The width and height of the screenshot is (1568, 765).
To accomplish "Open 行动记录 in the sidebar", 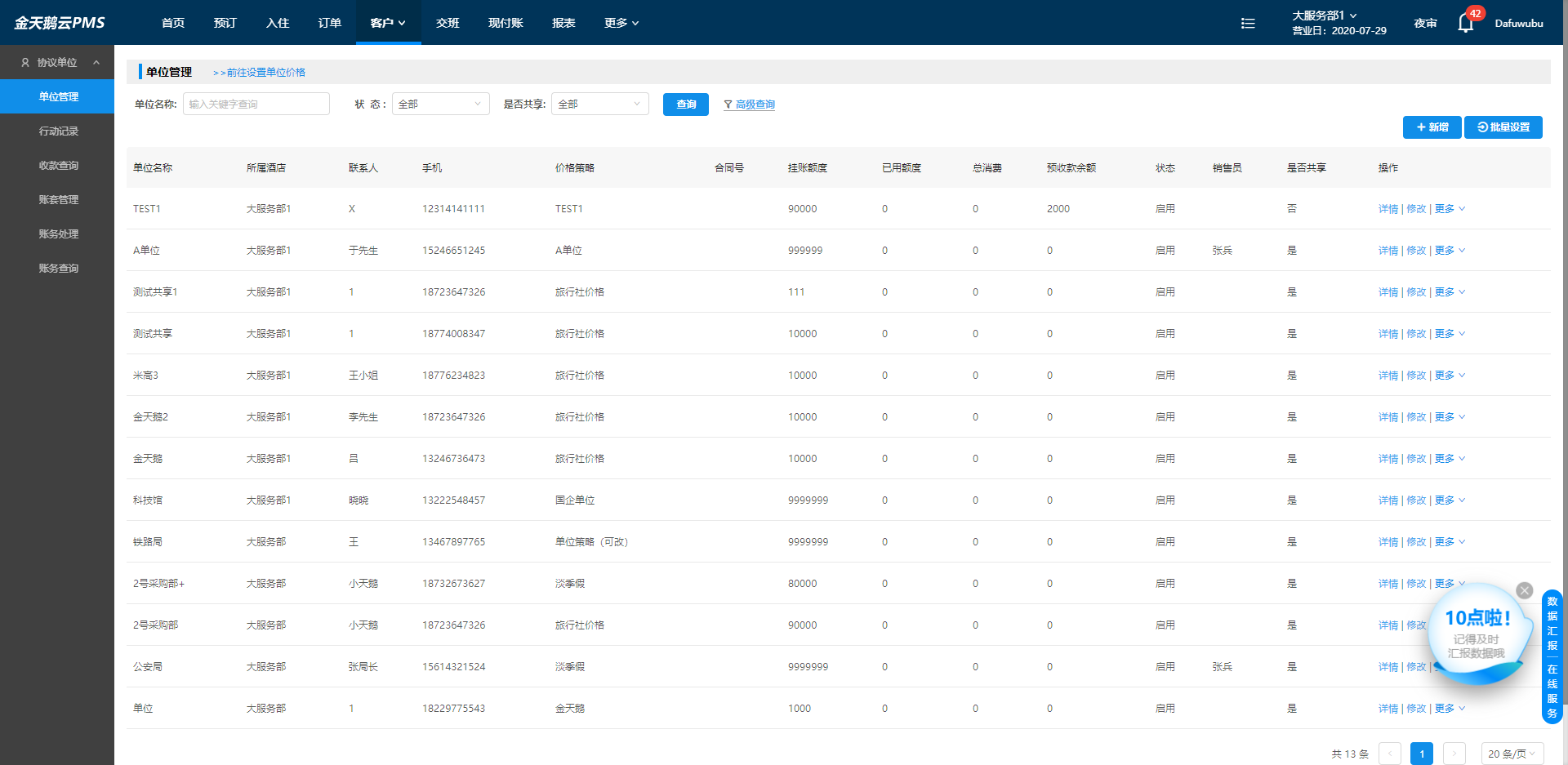I will [58, 131].
